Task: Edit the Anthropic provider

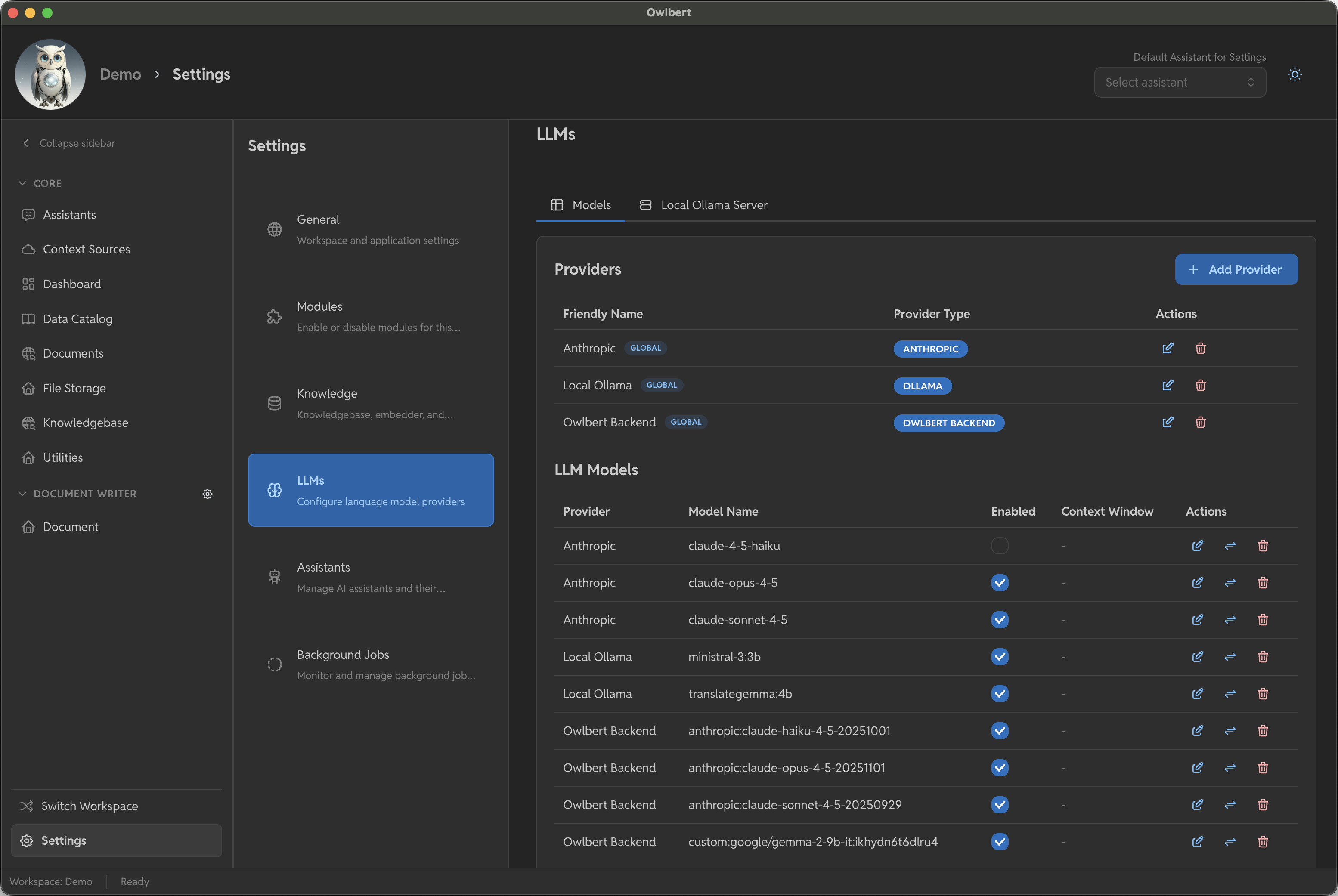Action: click(x=1168, y=348)
